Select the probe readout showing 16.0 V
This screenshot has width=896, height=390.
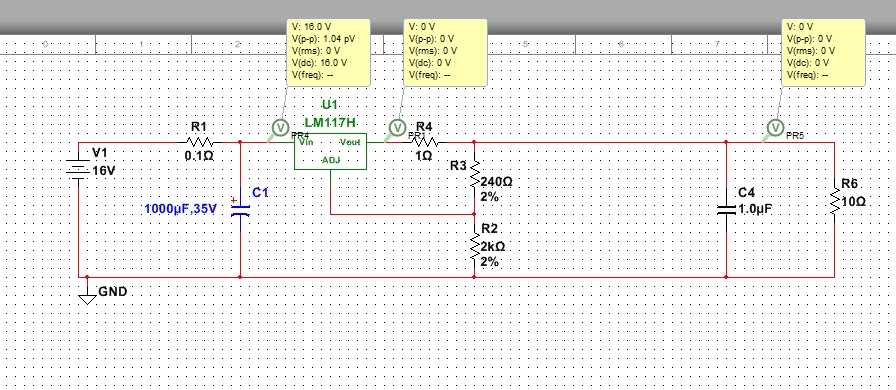pyautogui.click(x=329, y=53)
